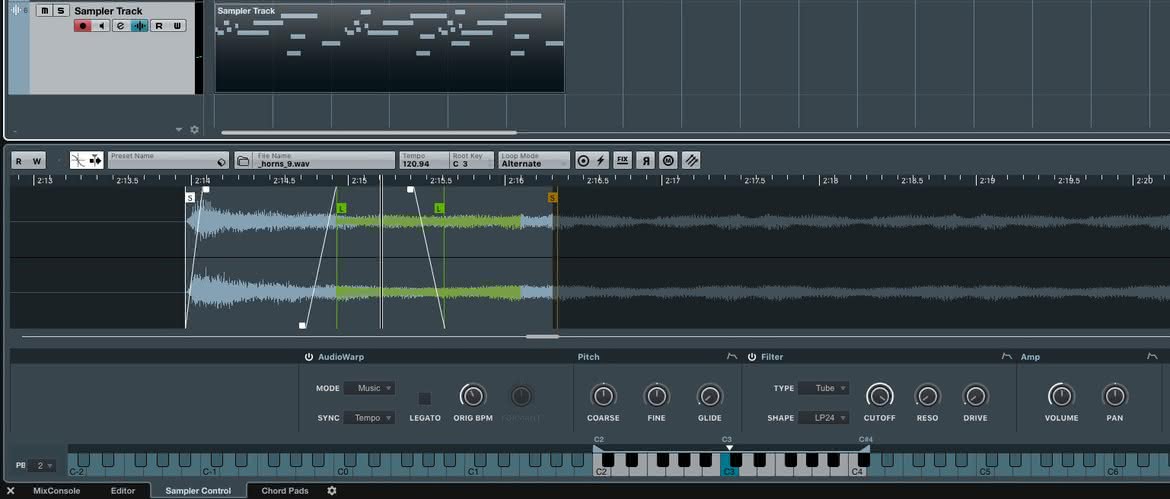Image resolution: width=1170 pixels, height=499 pixels.
Task: Click the first green loop L marker
Action: (341, 209)
